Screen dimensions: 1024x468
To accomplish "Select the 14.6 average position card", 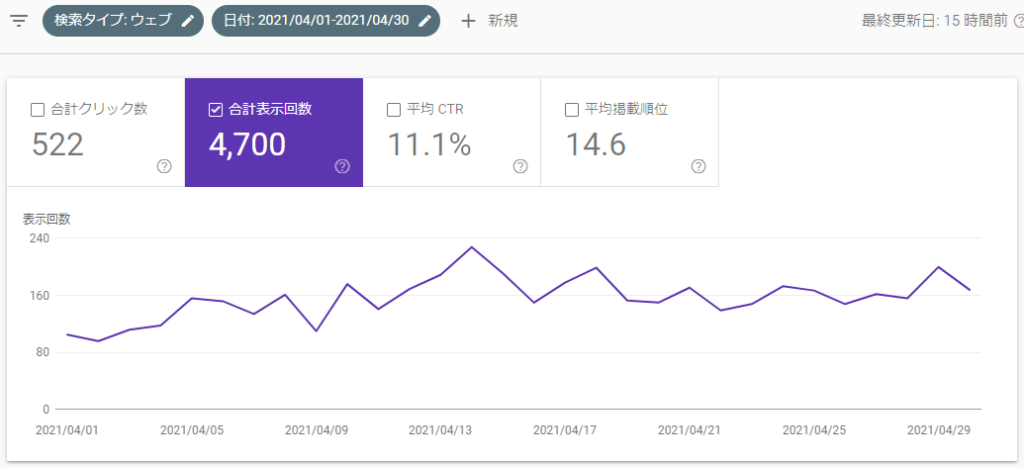I will click(x=629, y=135).
